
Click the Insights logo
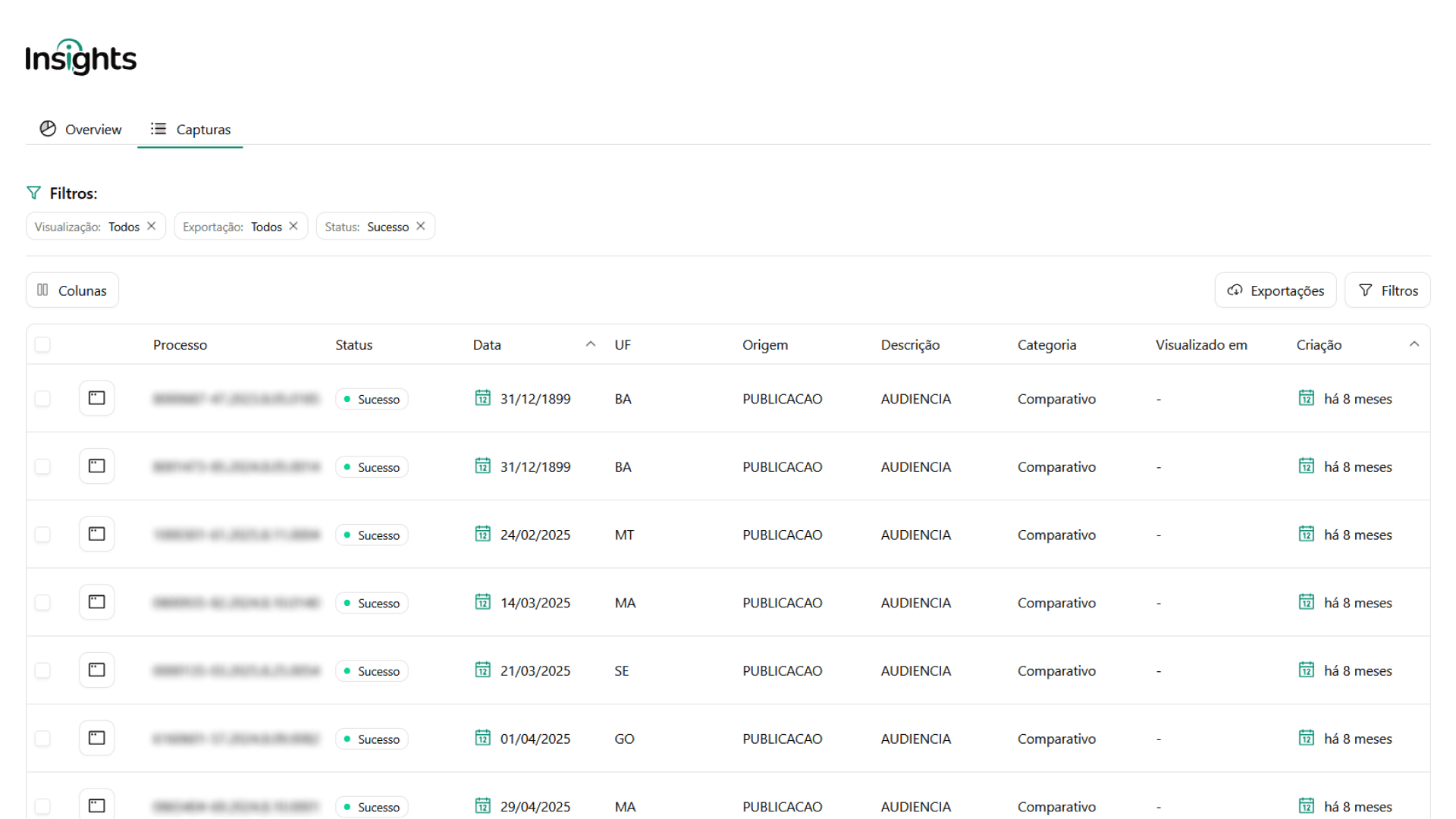pos(80,58)
